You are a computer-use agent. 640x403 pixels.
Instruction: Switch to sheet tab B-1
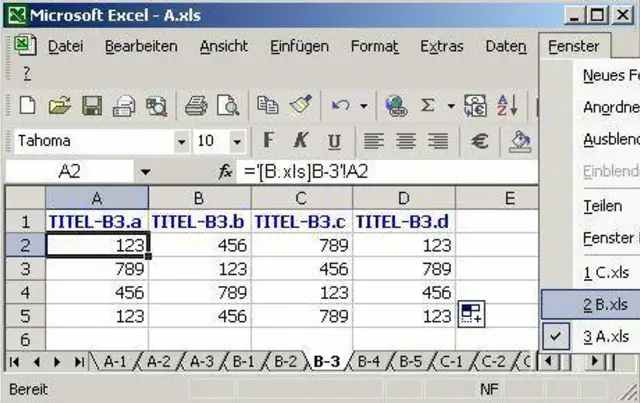coord(243,362)
